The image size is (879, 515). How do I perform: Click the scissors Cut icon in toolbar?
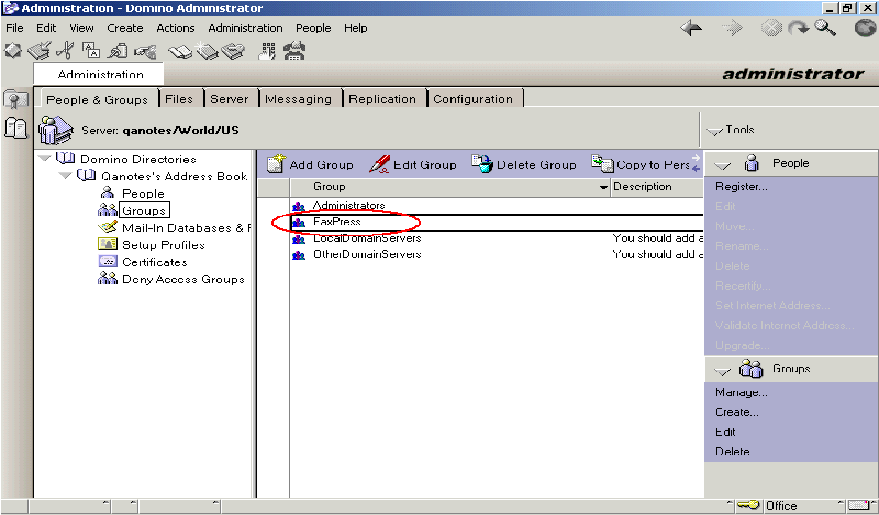(66, 50)
